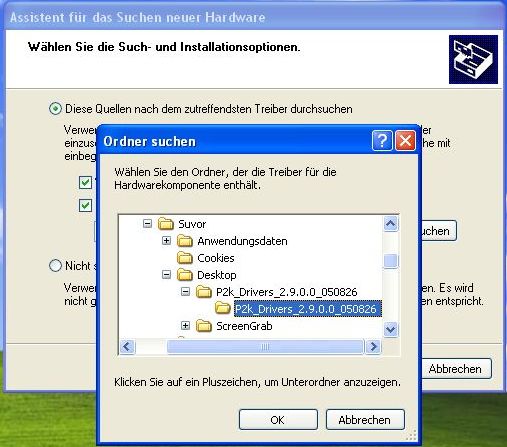Viewport: 507px width, 447px height.
Task: Select the Anwendungsdaten folder icon
Action: pyautogui.click(x=185, y=241)
